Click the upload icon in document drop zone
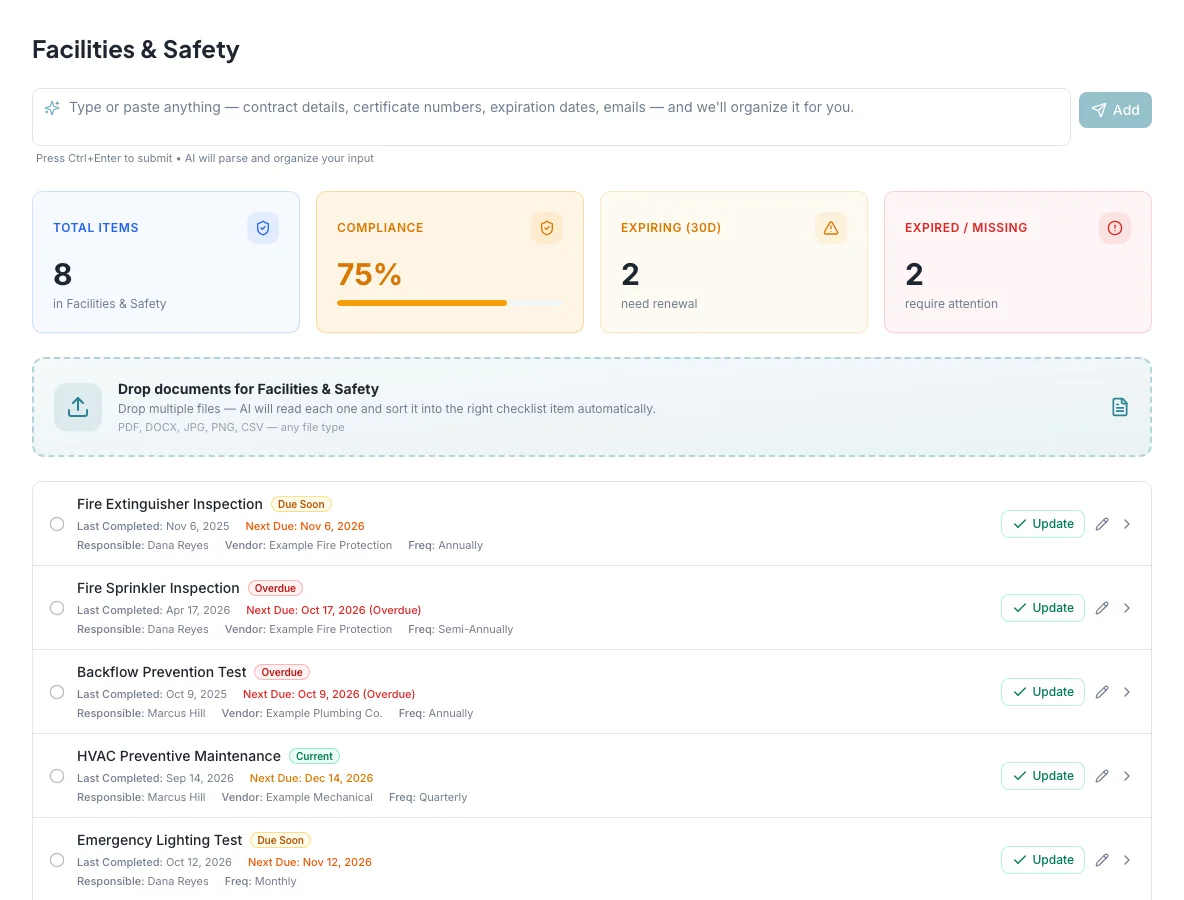 tap(78, 407)
